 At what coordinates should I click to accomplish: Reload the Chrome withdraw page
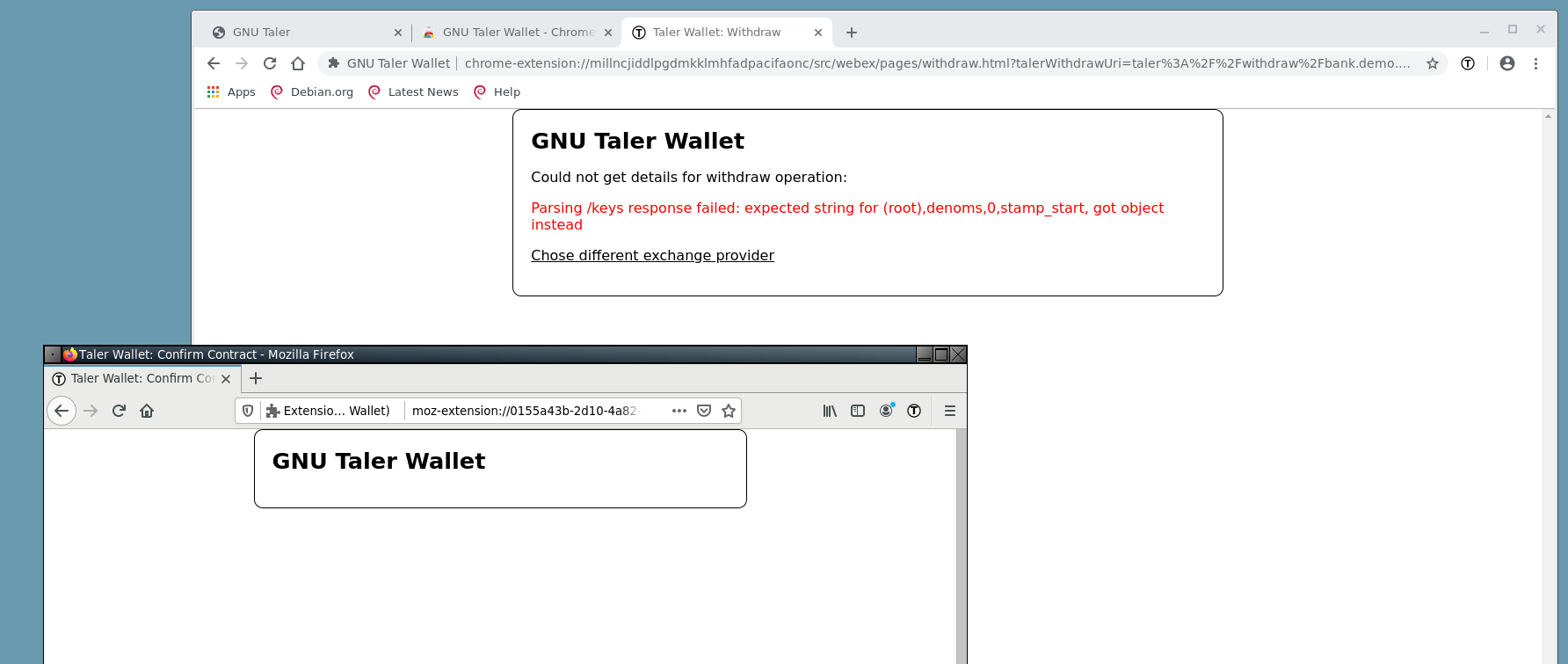pos(270,63)
